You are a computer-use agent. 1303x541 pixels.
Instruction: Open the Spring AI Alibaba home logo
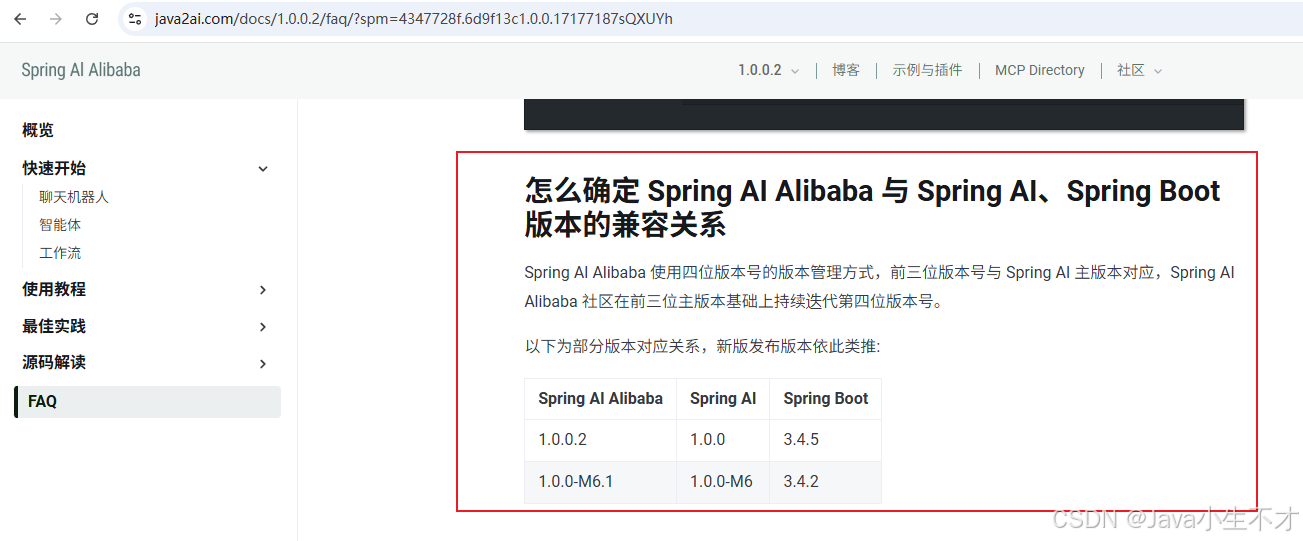pos(81,70)
